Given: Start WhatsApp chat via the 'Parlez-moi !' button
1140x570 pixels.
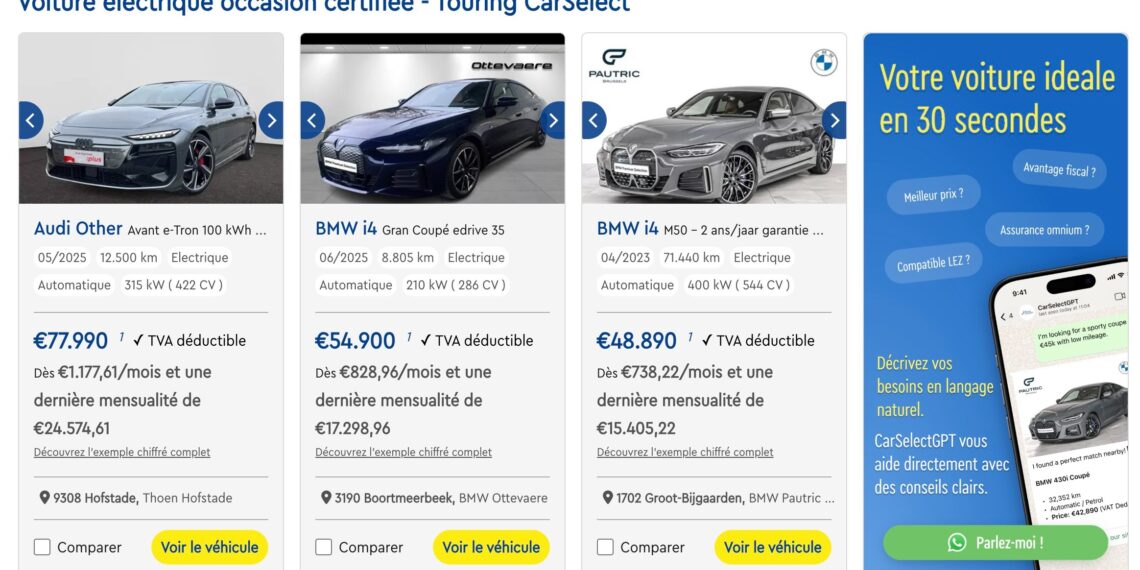Looking at the screenshot, I should click(995, 543).
